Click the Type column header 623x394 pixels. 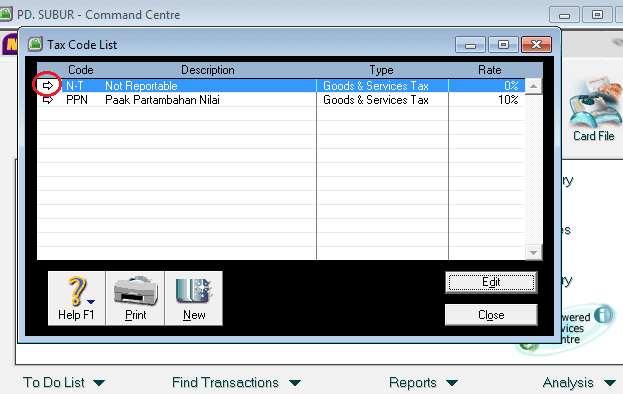(x=381, y=70)
